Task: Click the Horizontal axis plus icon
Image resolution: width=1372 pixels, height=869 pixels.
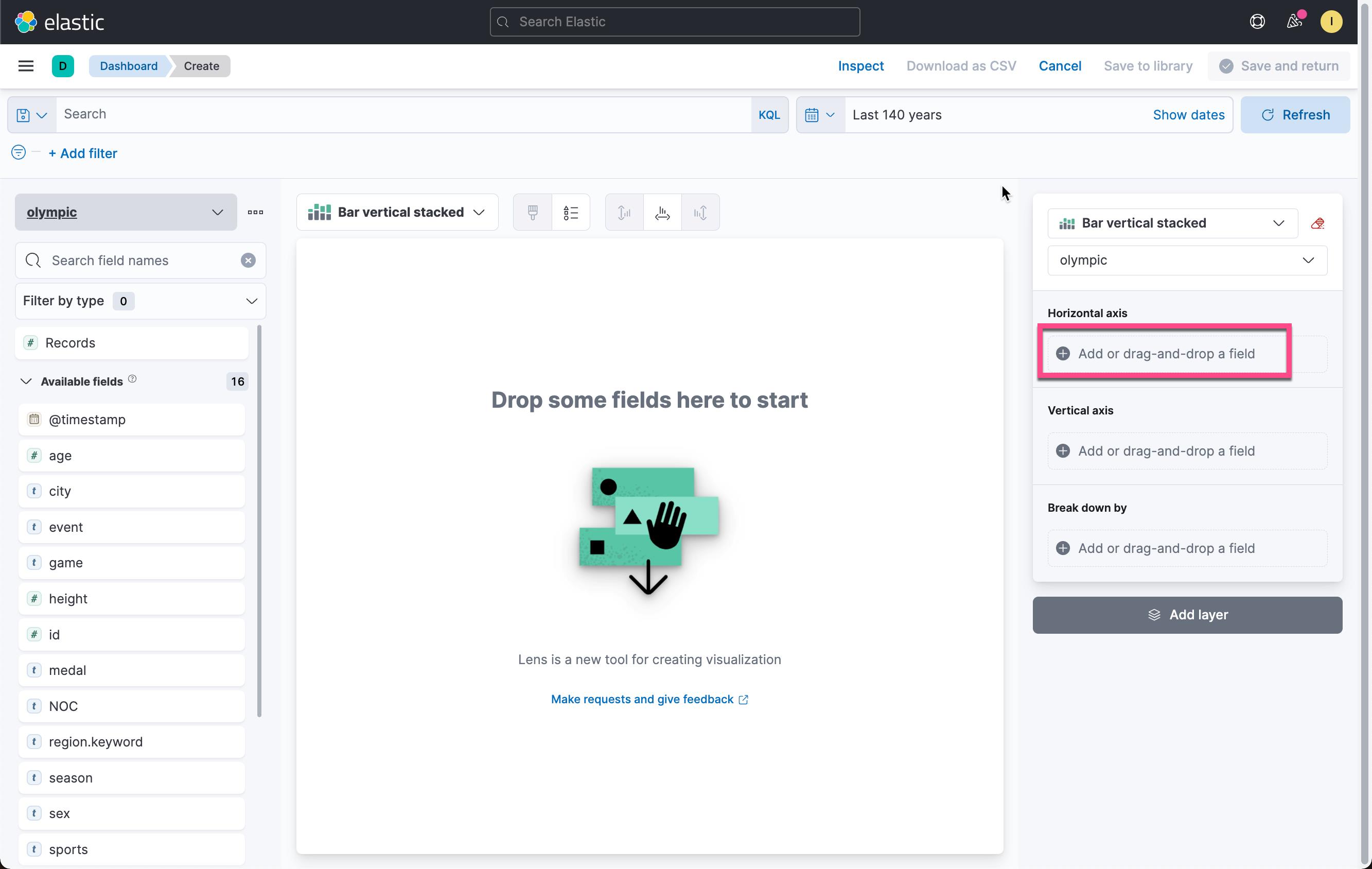Action: [1063, 354]
